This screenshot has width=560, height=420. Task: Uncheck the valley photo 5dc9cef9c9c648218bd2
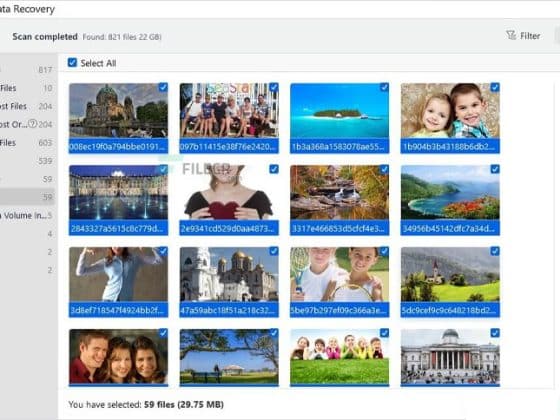pos(495,251)
